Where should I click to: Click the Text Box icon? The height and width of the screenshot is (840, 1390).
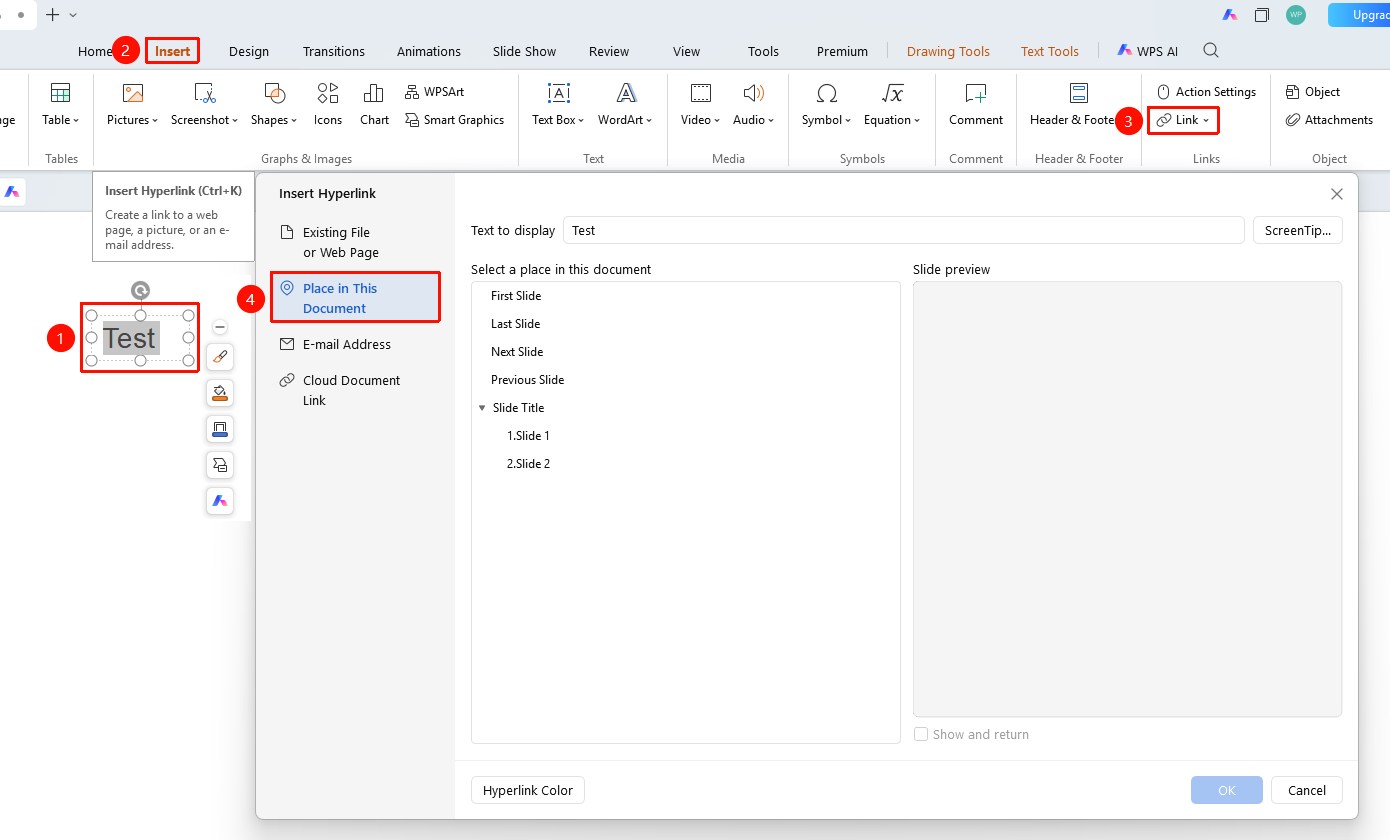(x=559, y=93)
